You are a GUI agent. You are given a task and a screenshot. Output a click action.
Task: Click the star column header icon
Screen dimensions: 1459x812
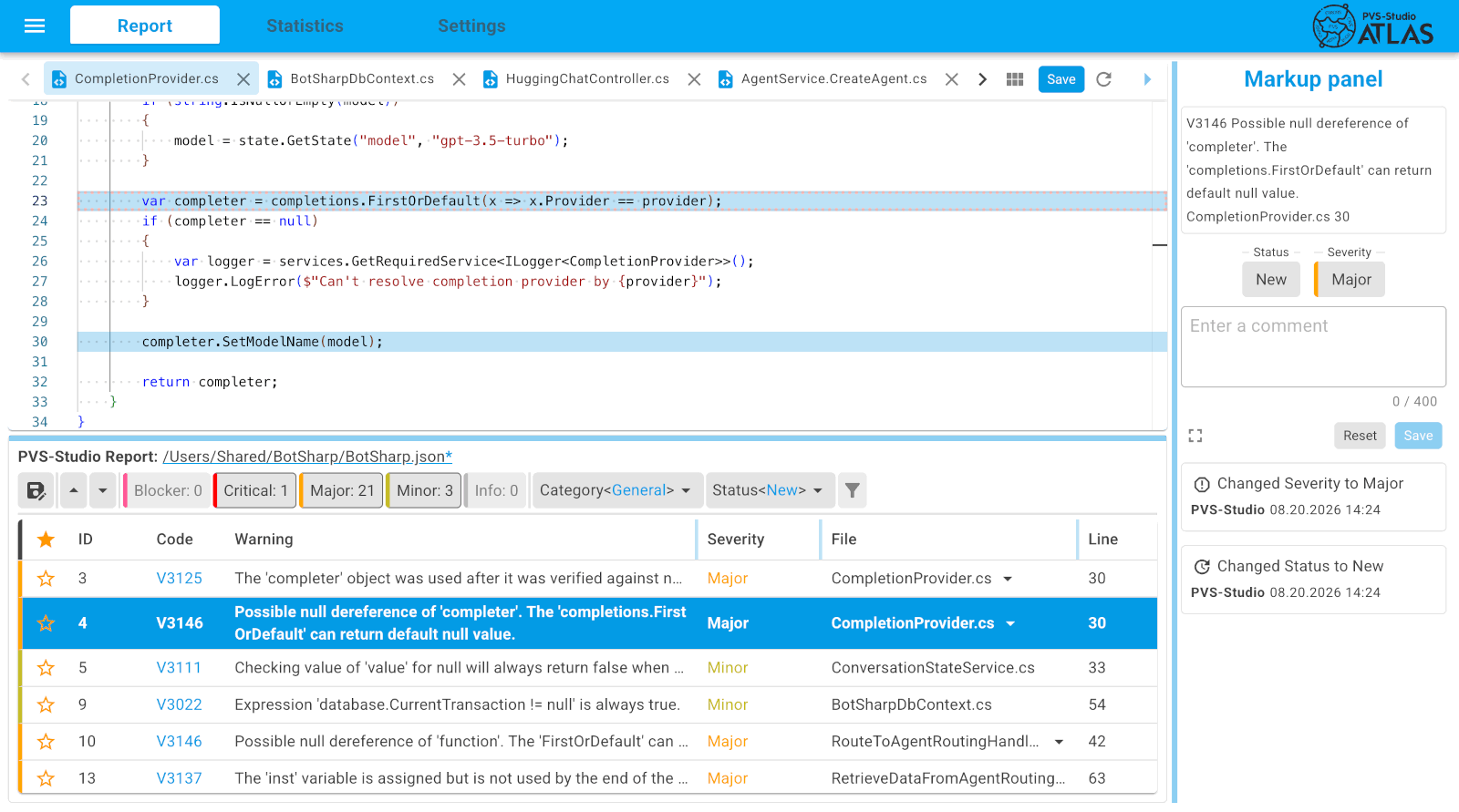(x=46, y=540)
